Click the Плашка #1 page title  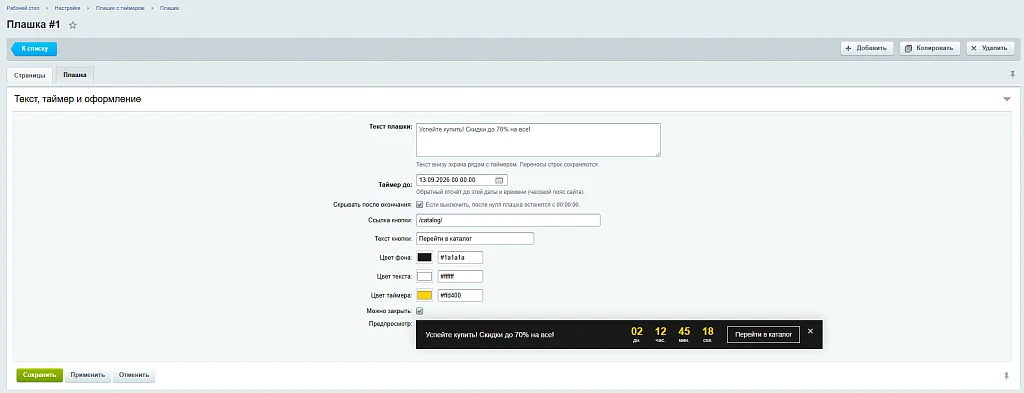coord(33,25)
